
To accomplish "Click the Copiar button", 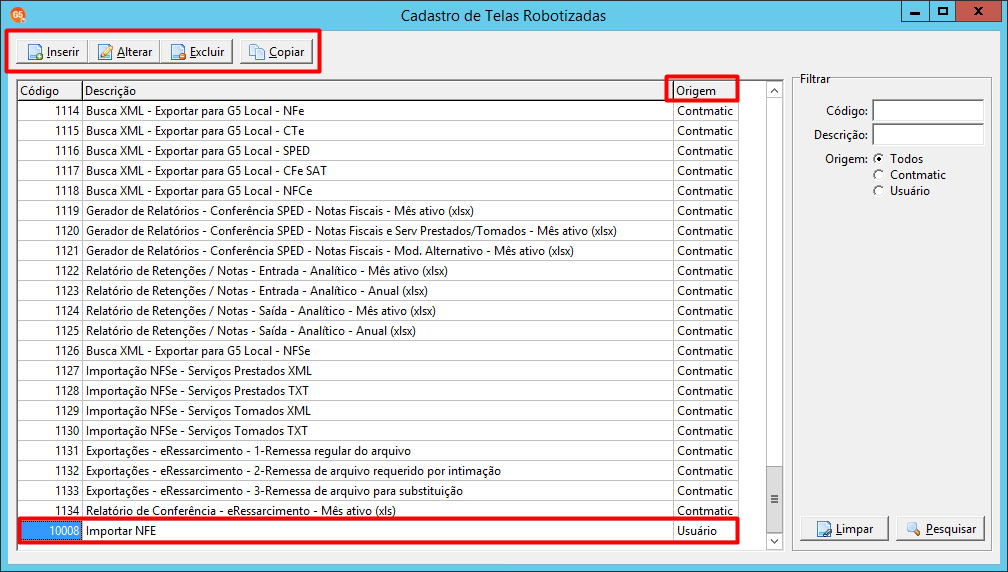I will 276,51.
